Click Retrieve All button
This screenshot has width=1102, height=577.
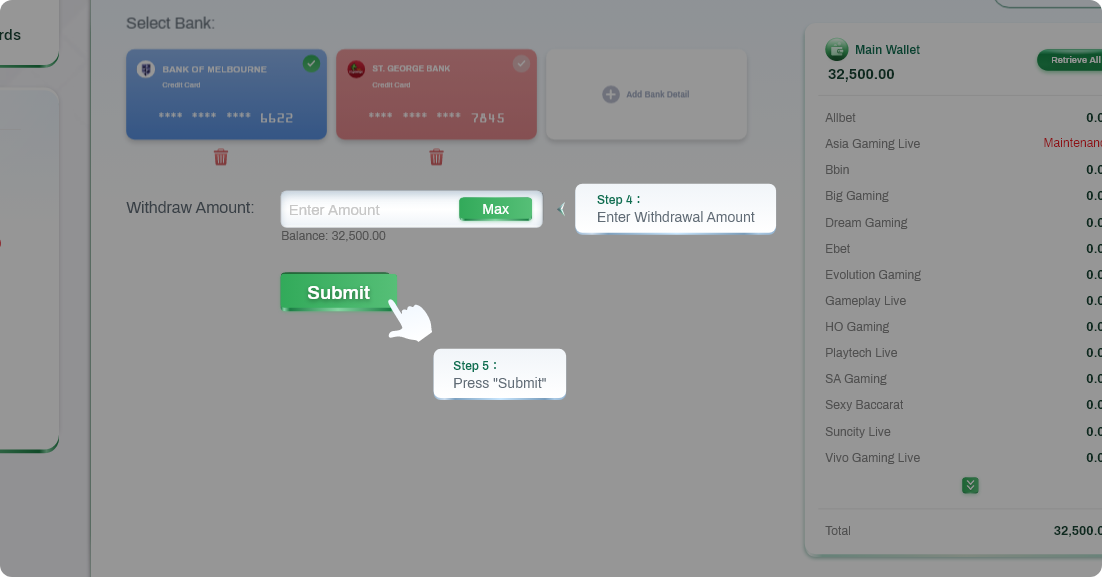[x=1070, y=60]
